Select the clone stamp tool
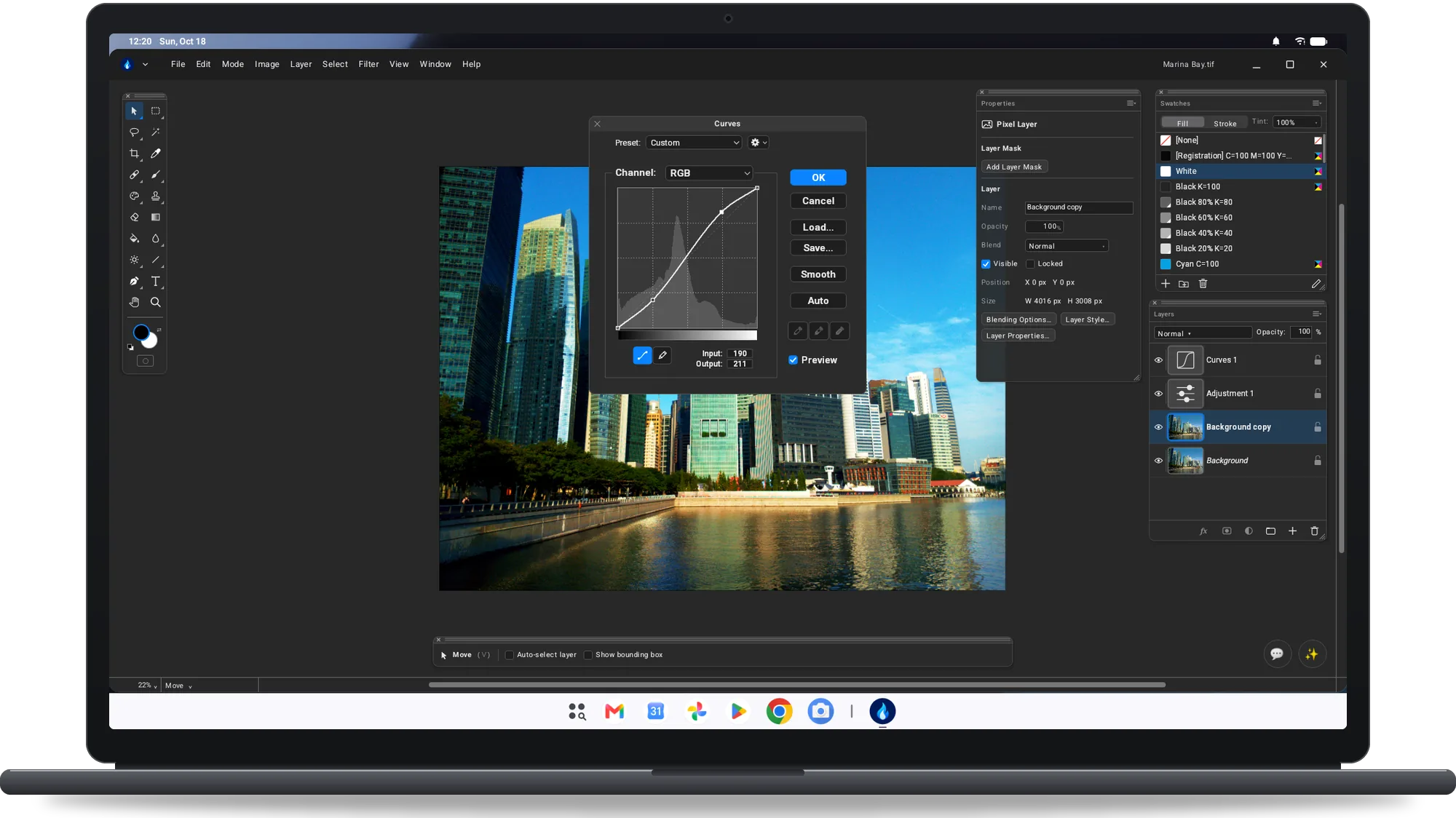This screenshot has height=818, width=1456. pos(155,196)
